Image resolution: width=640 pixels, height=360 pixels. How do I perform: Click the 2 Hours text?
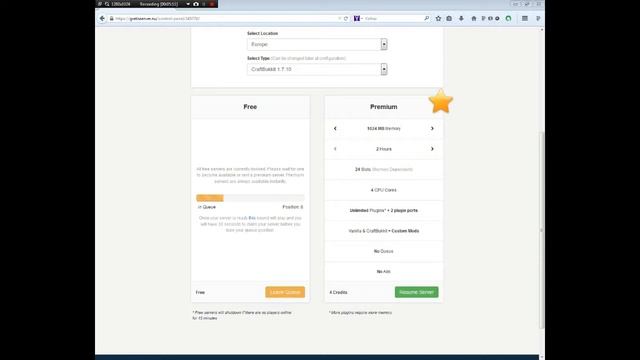click(x=384, y=149)
